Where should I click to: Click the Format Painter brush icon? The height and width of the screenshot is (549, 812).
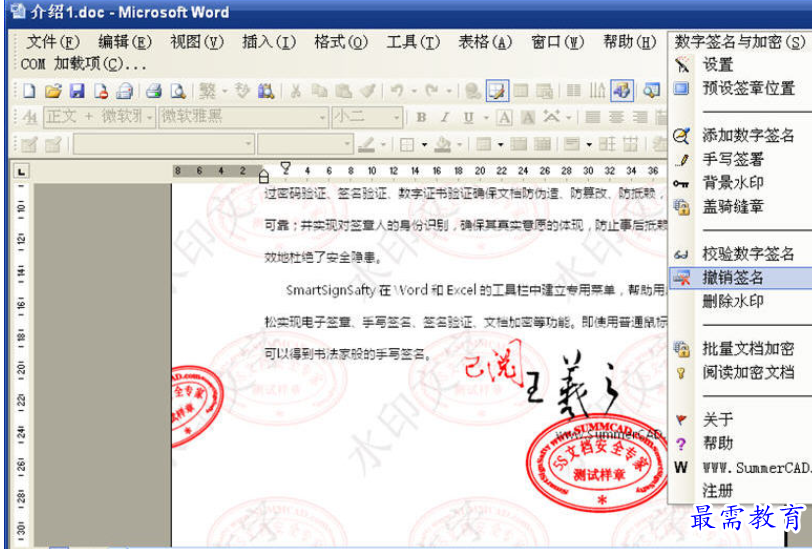tap(368, 91)
